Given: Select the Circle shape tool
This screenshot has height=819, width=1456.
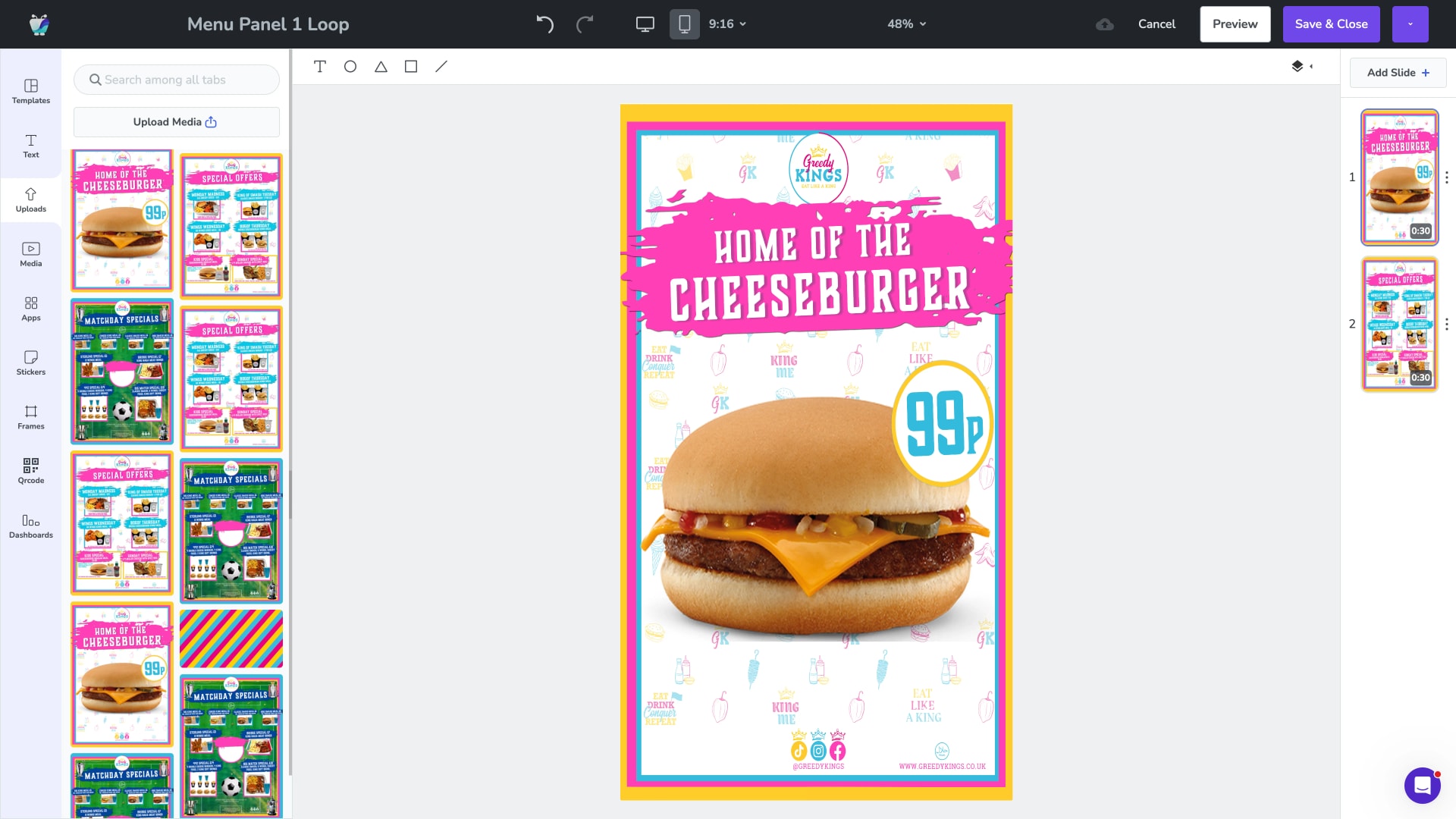Looking at the screenshot, I should (350, 67).
